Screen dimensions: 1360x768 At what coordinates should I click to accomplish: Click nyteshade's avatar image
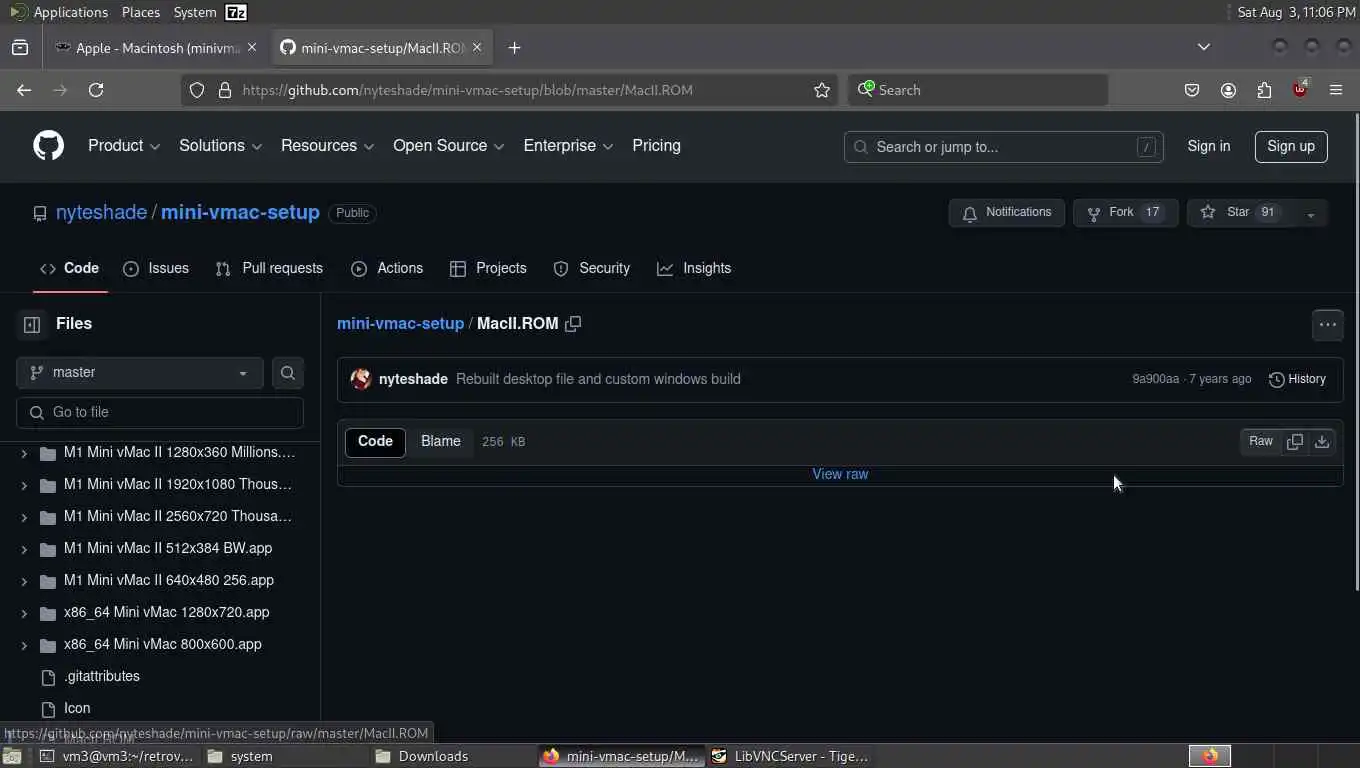tap(361, 379)
